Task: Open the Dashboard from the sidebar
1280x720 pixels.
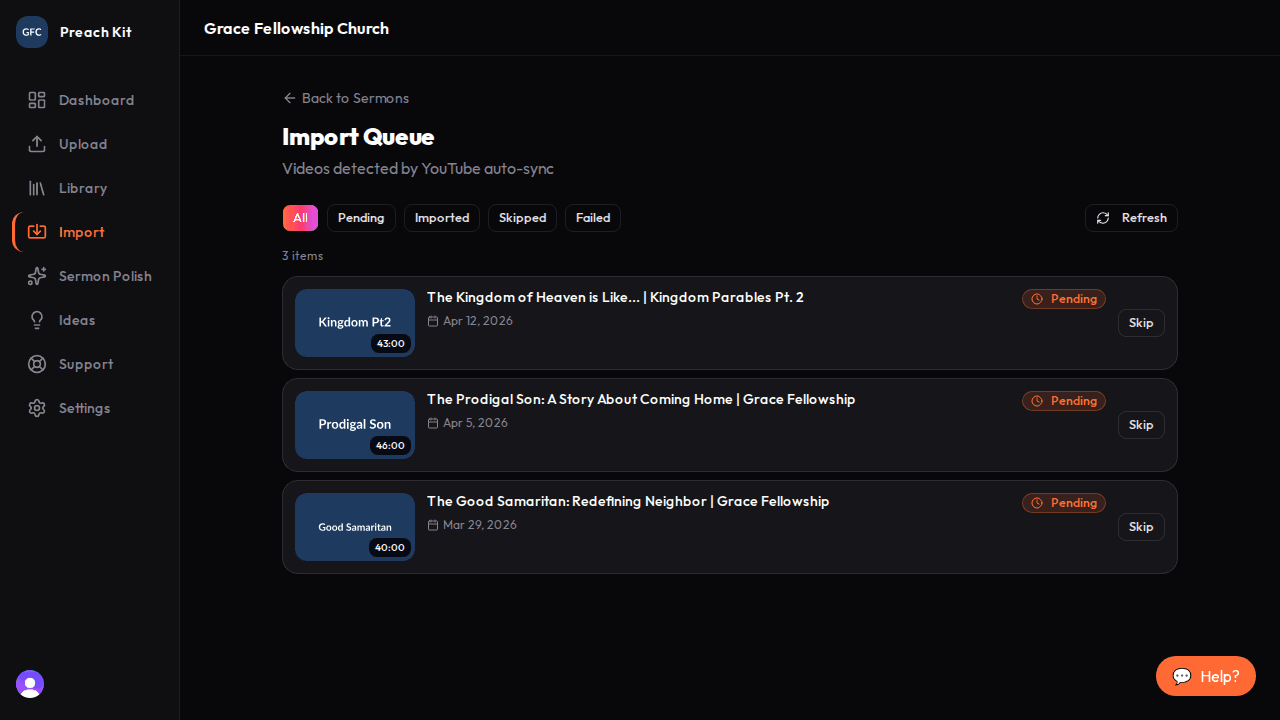Action: pos(37,100)
